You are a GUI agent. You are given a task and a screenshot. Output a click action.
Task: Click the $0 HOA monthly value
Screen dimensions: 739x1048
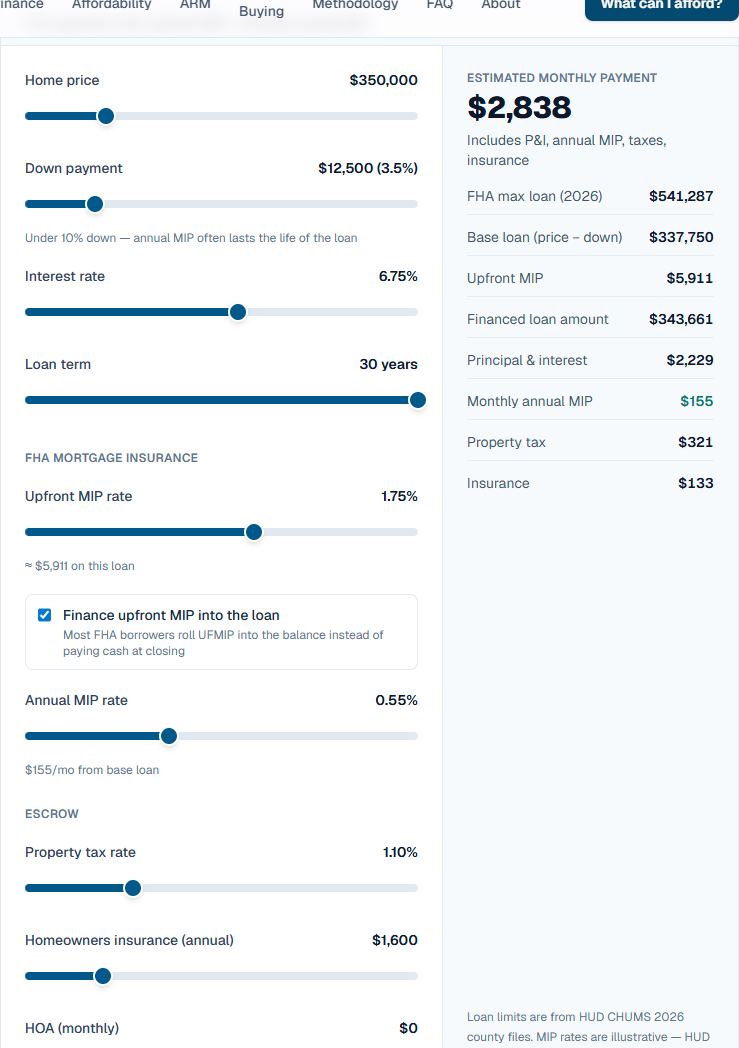408,1029
